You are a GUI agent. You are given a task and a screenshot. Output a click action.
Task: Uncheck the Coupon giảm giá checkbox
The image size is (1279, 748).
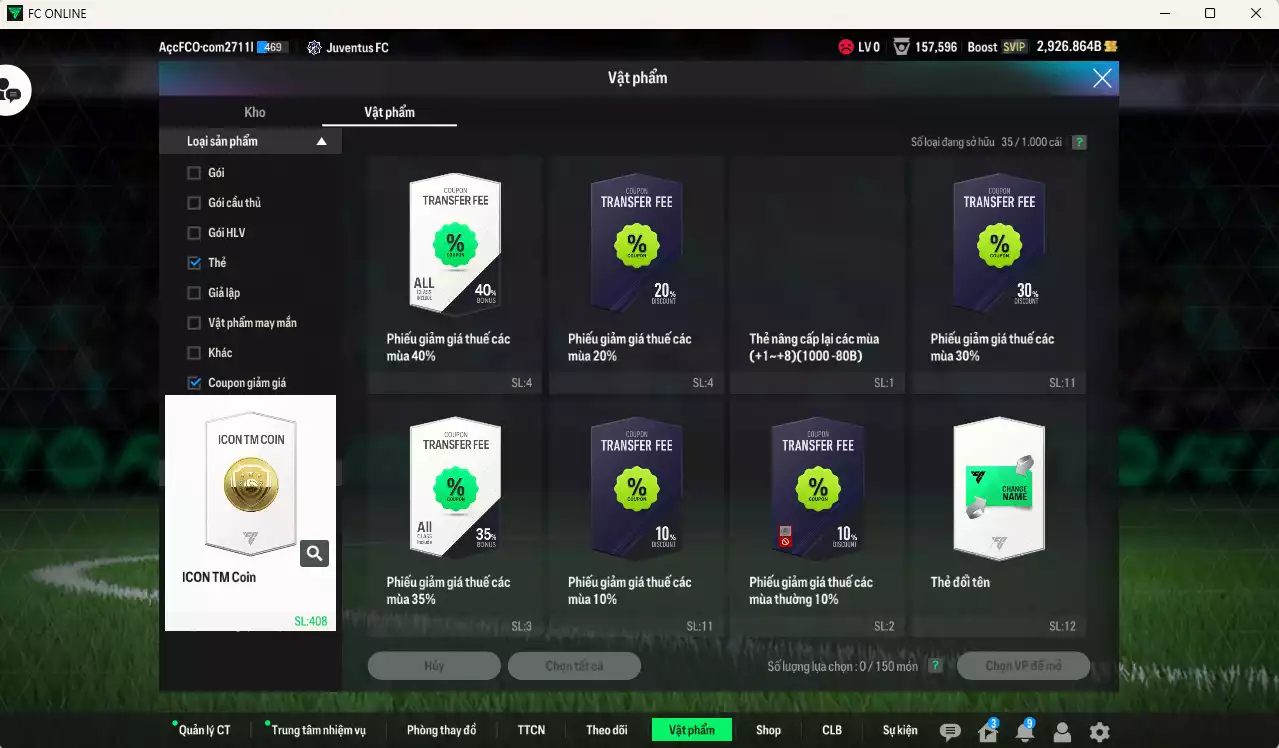(194, 383)
